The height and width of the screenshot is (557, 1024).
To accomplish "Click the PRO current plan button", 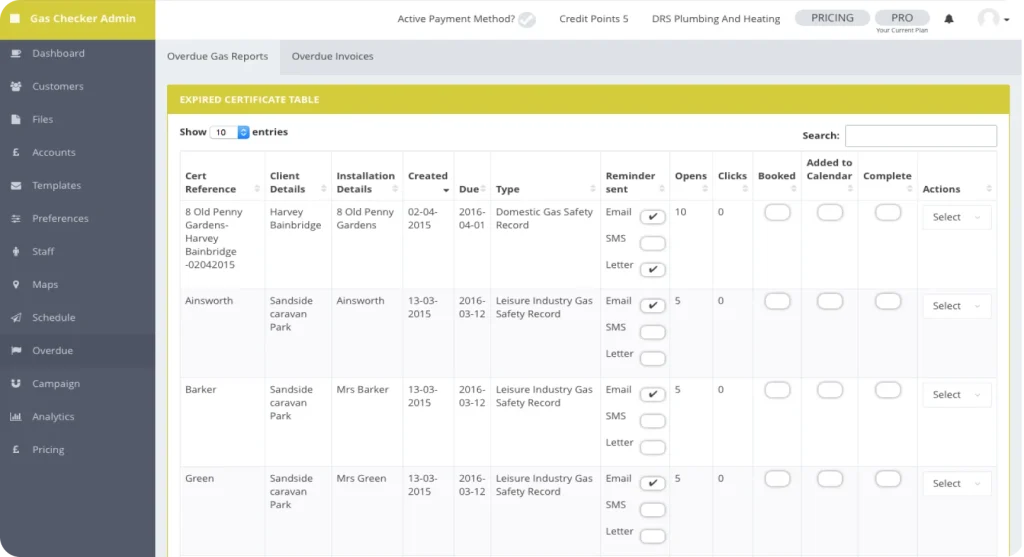I will (x=901, y=18).
